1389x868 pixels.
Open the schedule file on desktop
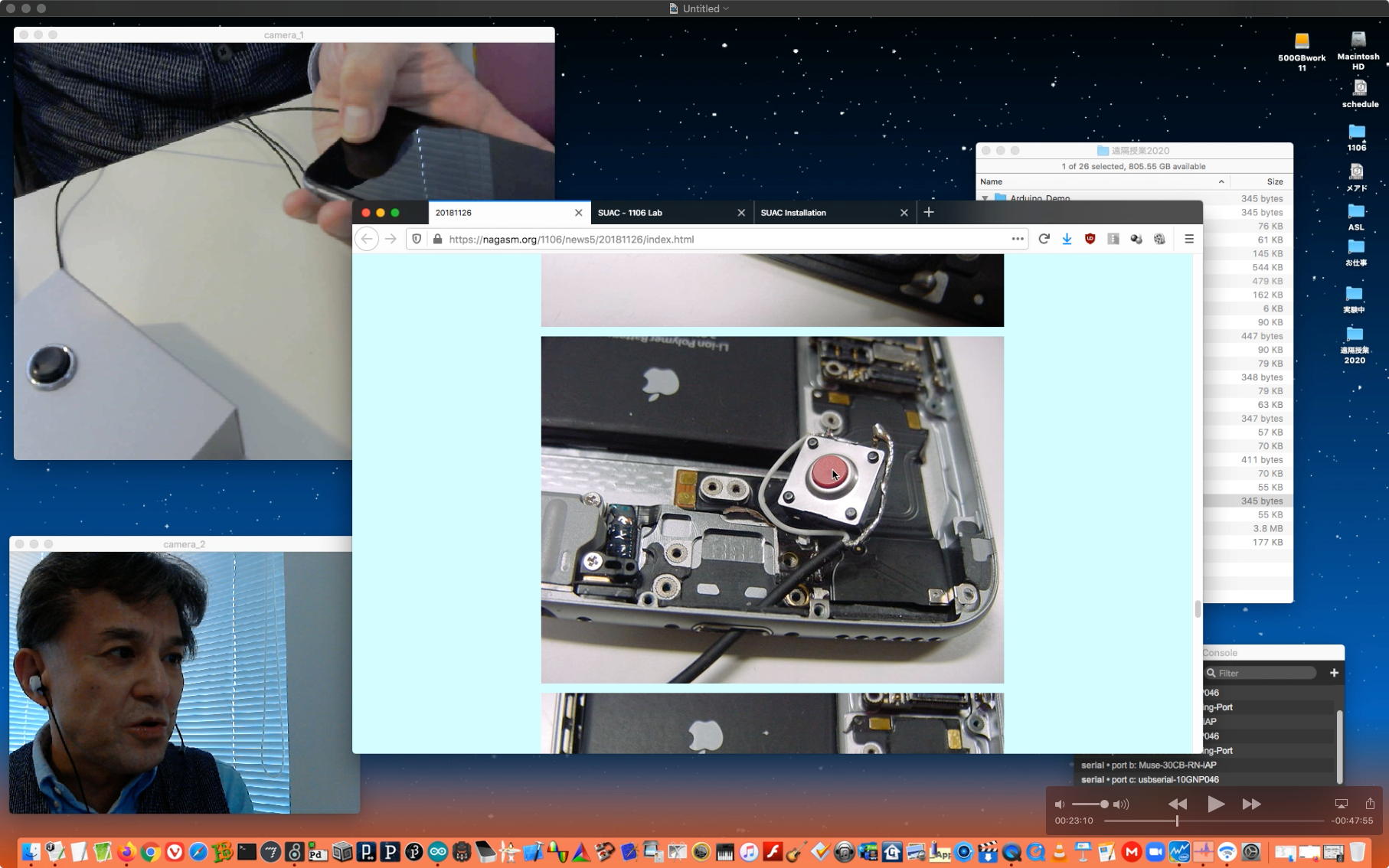tap(1360, 93)
